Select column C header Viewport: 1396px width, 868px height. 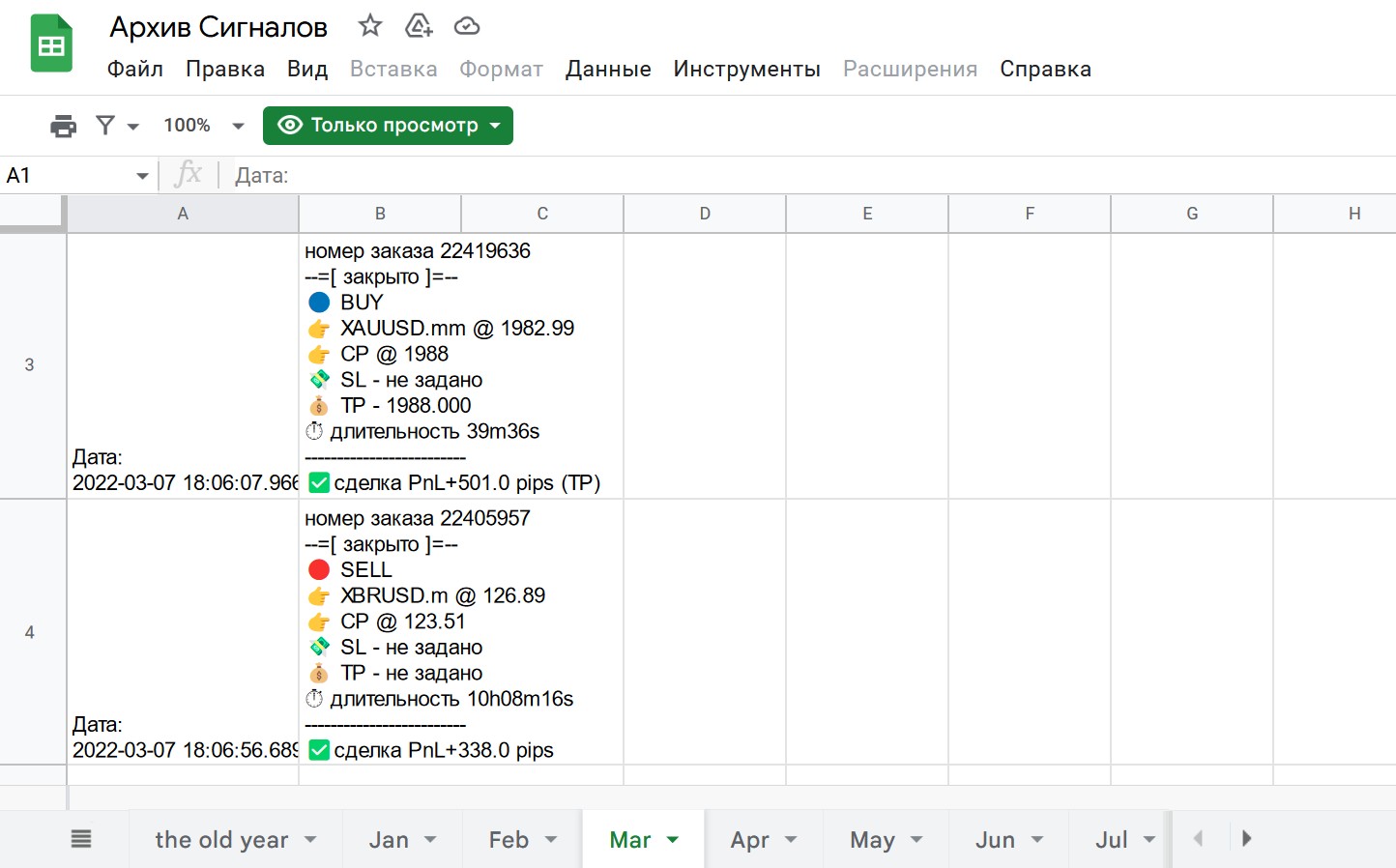pos(542,214)
